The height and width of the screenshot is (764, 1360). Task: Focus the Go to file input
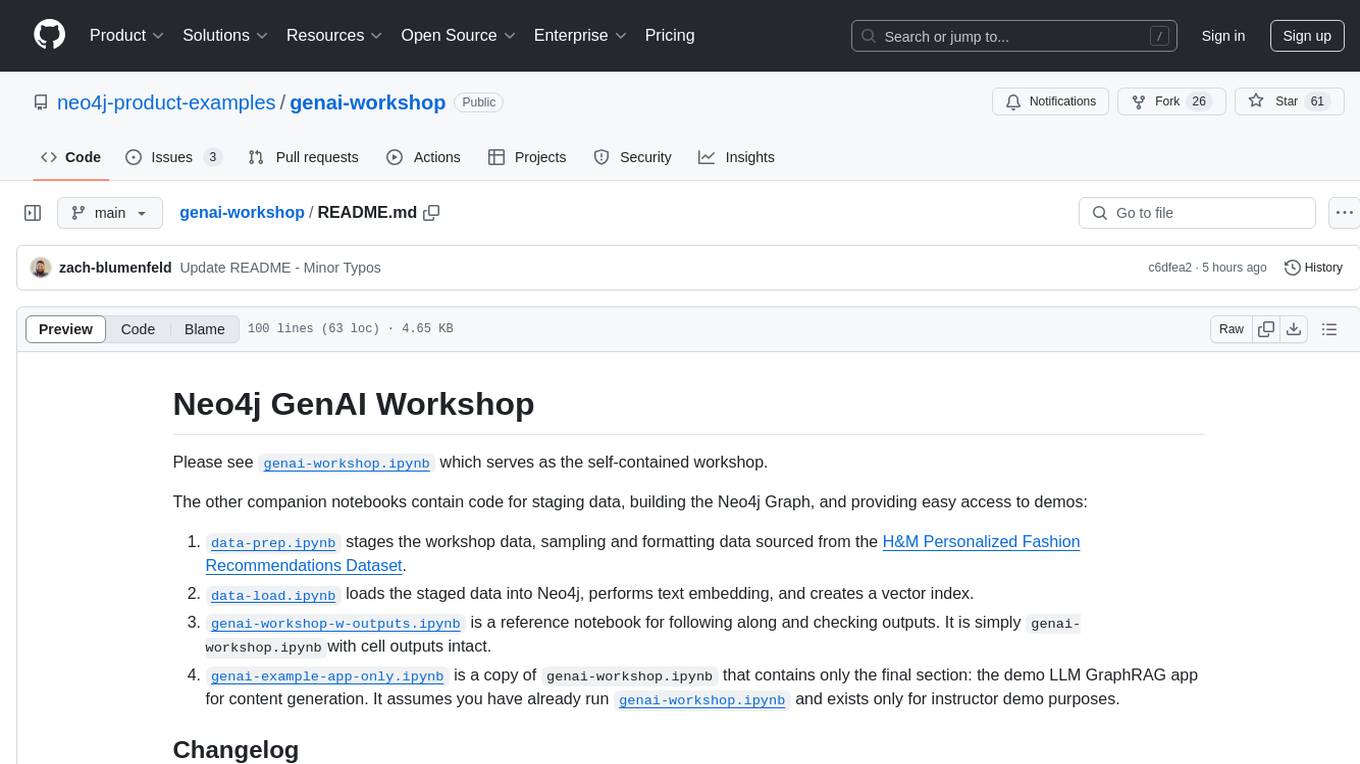(1197, 213)
